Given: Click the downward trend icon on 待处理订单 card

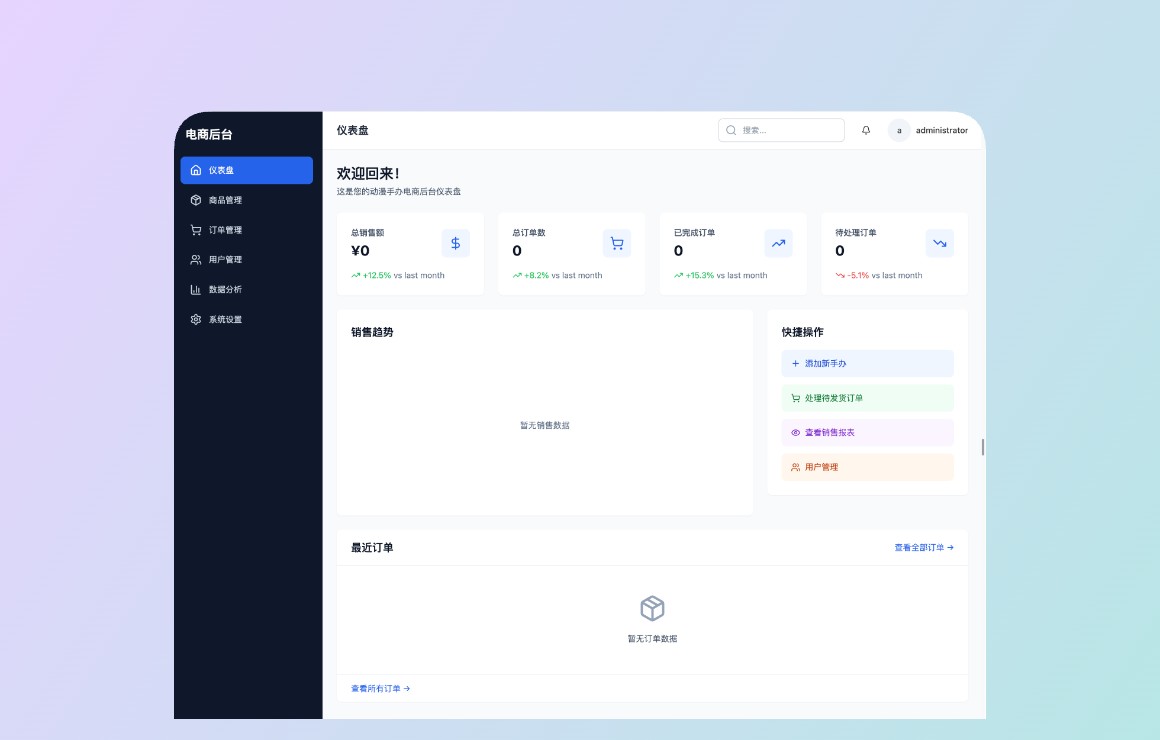Looking at the screenshot, I should point(940,243).
